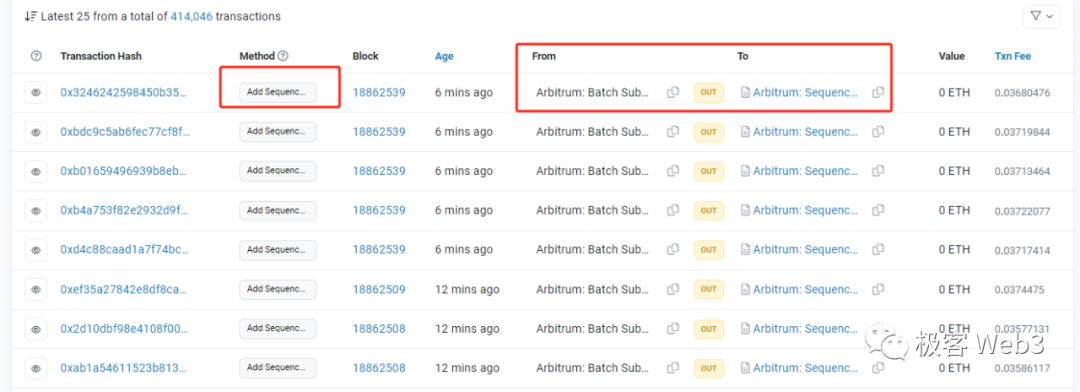
Task: Click the Method column help question icon
Action: coord(282,56)
